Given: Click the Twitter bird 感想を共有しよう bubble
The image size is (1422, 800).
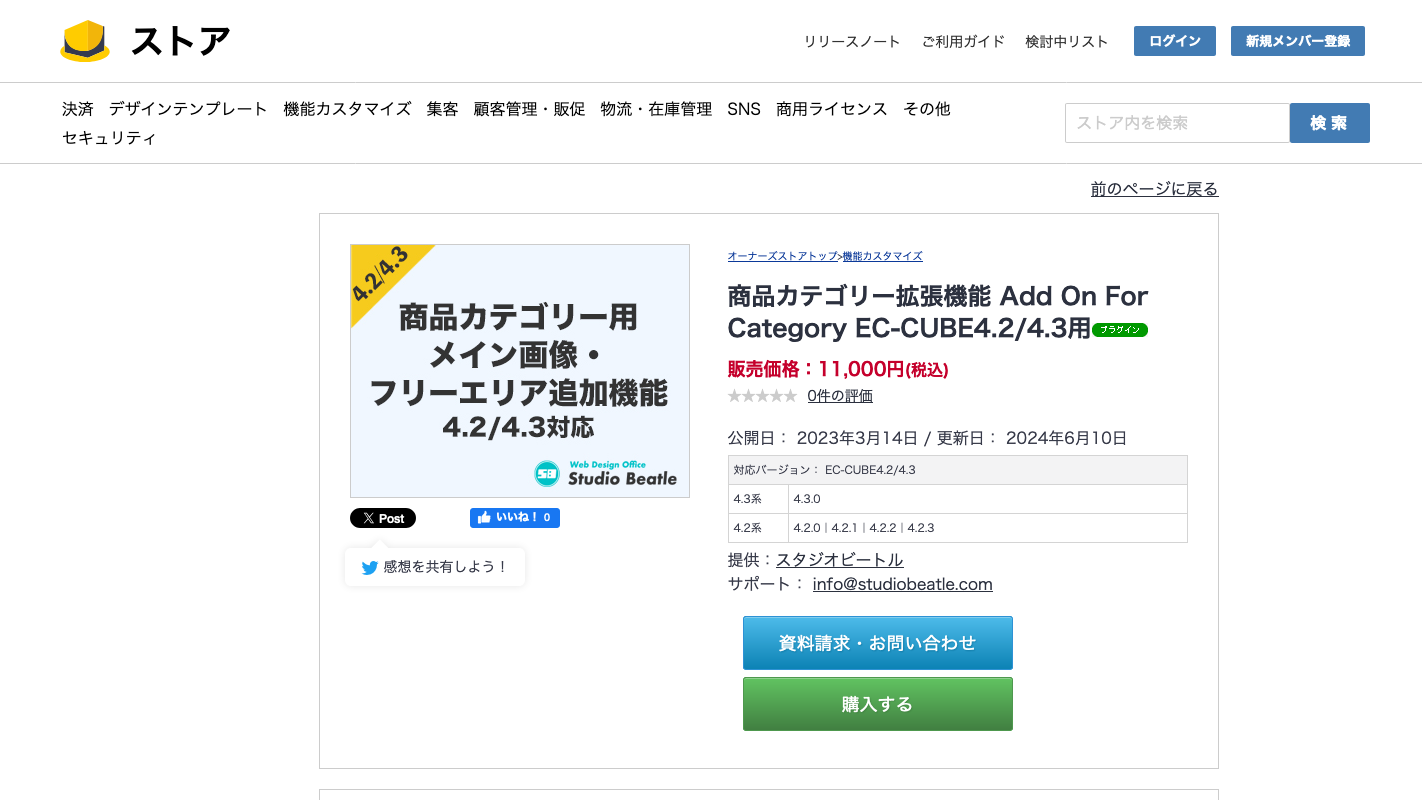Looking at the screenshot, I should (x=435, y=567).
